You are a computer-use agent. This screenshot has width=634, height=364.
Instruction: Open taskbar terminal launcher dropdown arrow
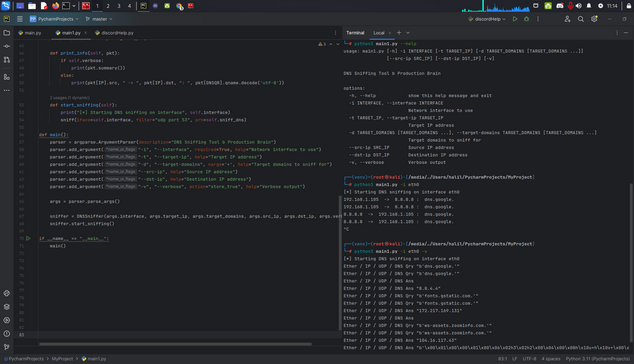pos(74,6)
